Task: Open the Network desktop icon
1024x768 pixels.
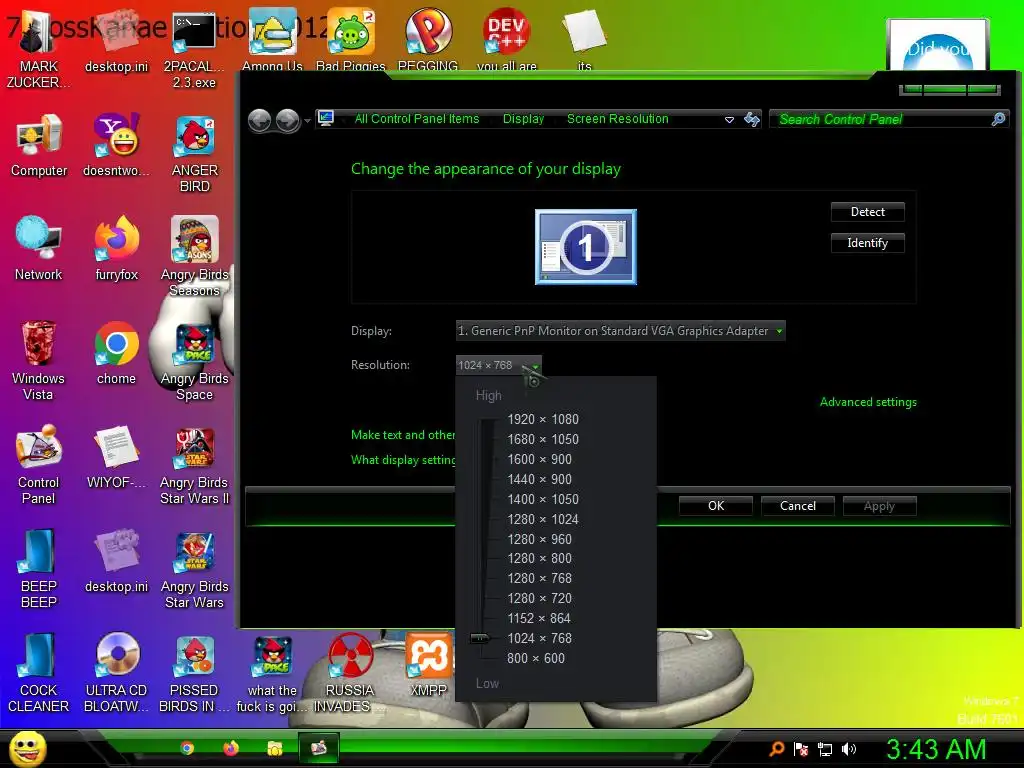Action: click(x=39, y=249)
